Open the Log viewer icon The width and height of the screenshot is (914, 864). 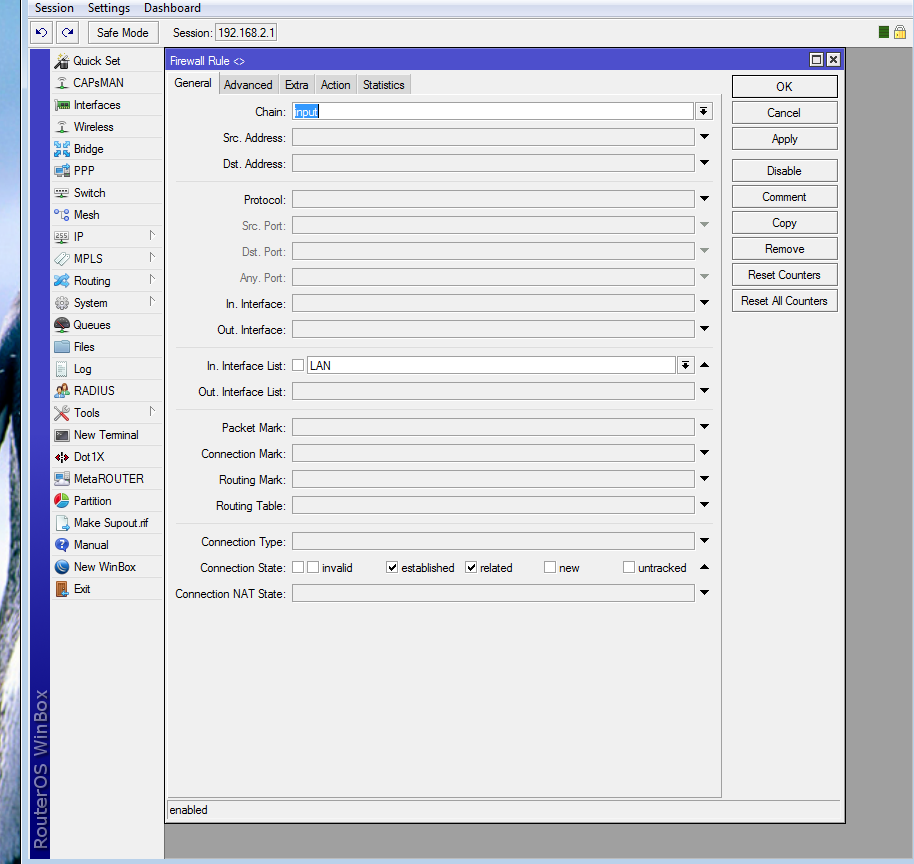tap(62, 369)
